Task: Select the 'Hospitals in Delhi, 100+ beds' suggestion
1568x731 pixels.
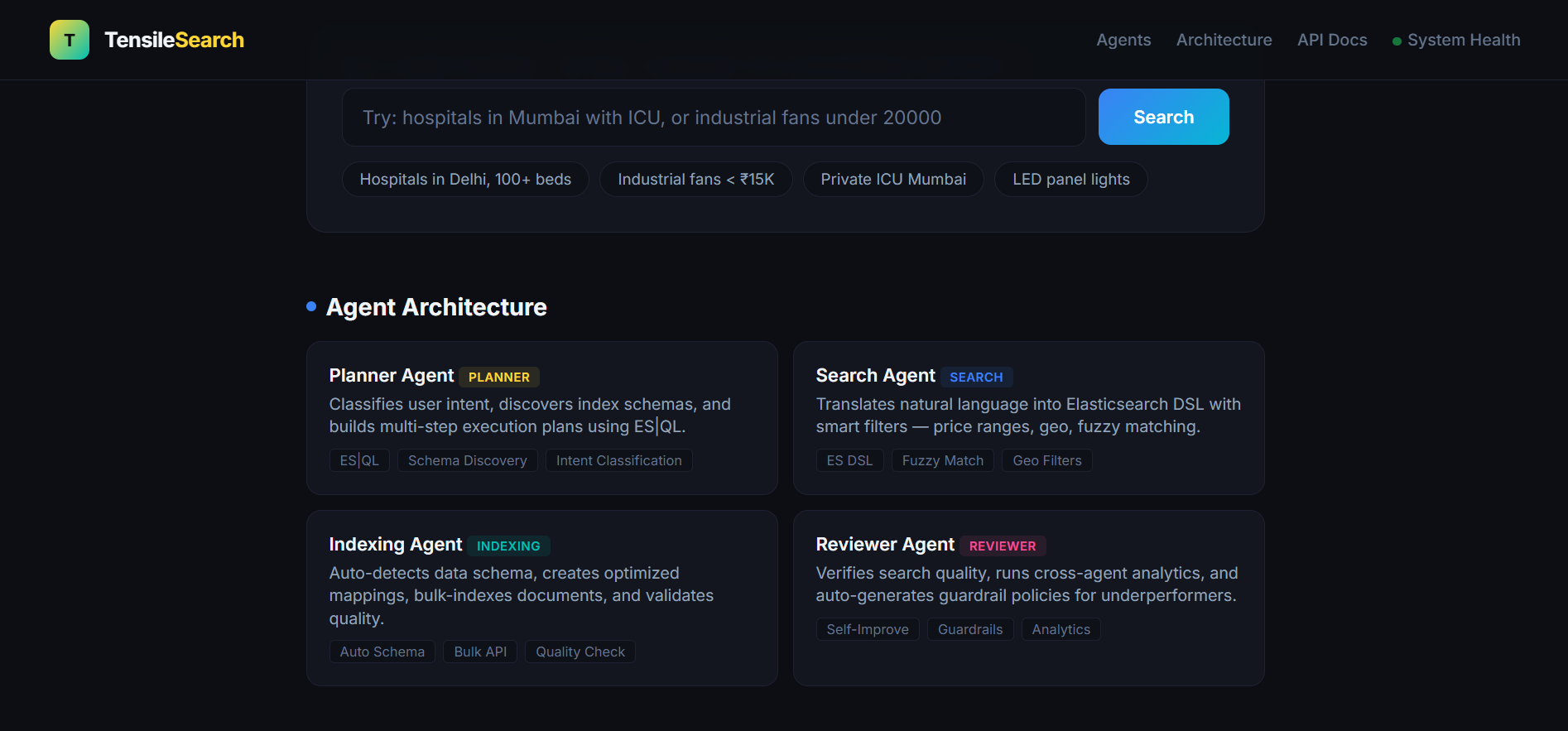Action: [x=465, y=180]
